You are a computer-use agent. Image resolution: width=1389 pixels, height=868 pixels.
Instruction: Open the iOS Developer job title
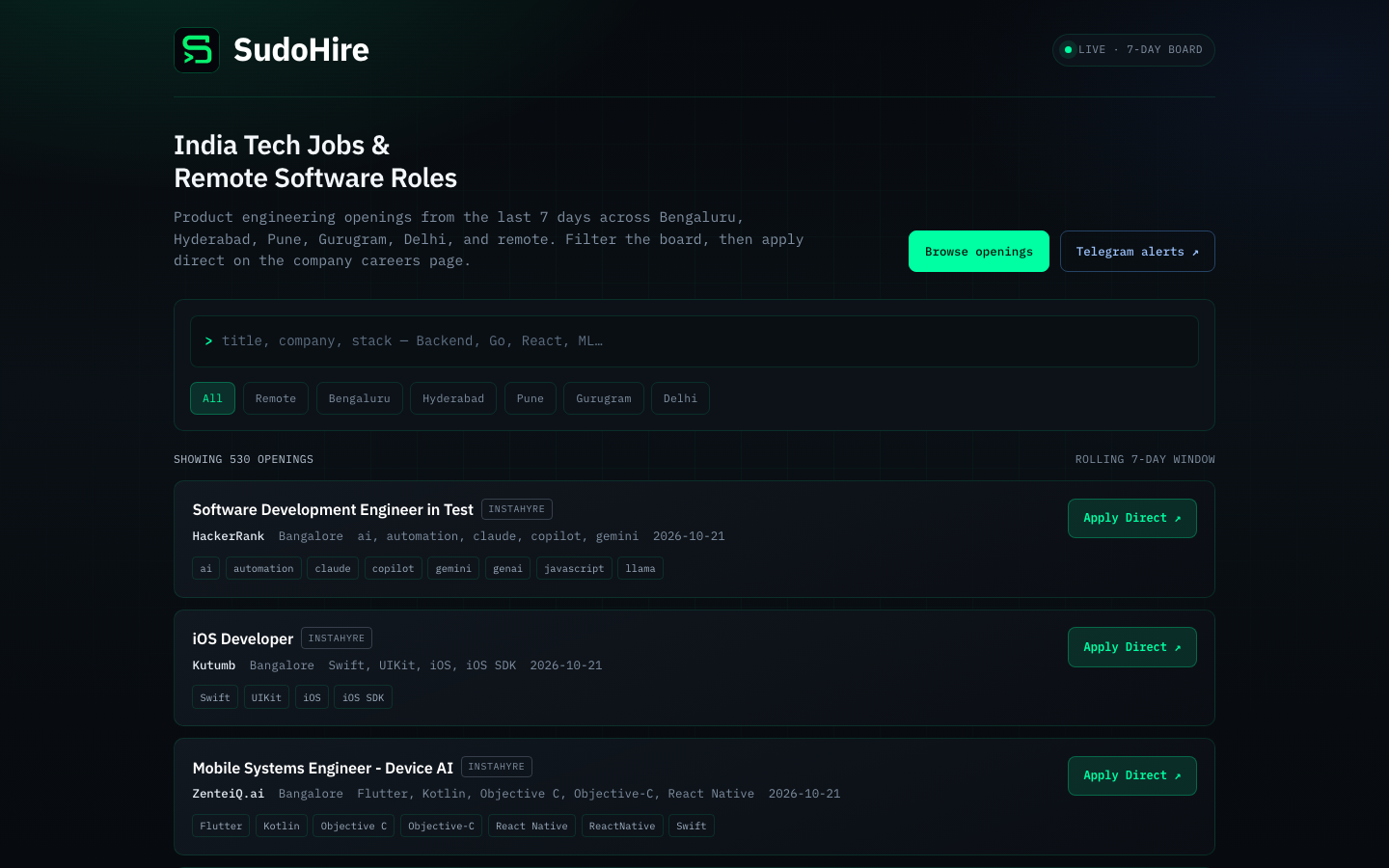point(243,638)
